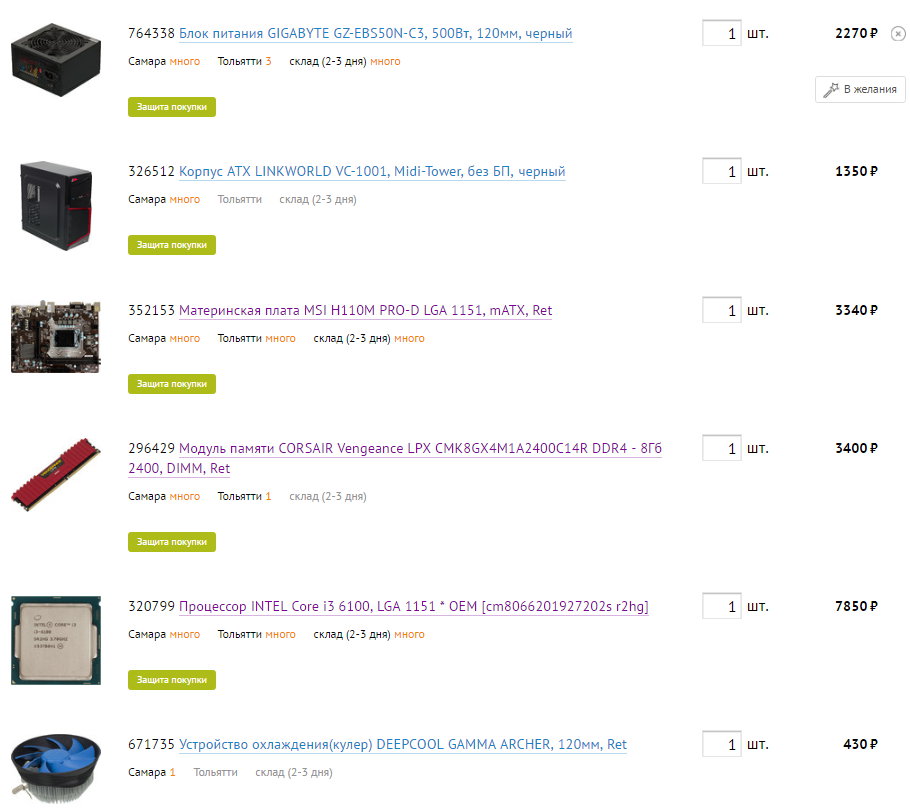Remove GIGABYTE power supply with the X icon
The height and width of the screenshot is (808, 910).
click(898, 34)
